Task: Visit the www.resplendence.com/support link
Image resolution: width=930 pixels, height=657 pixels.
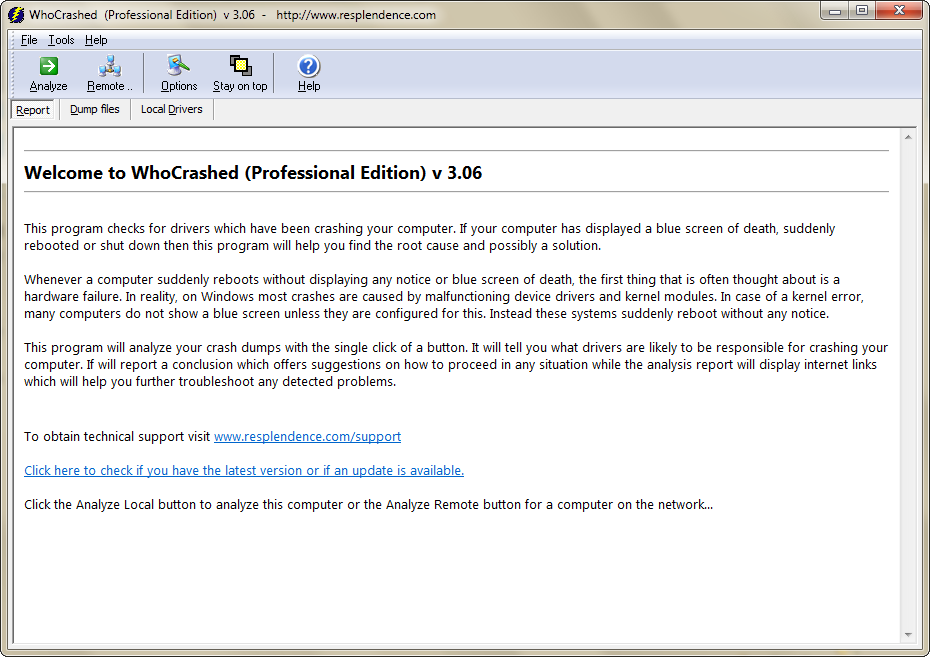Action: coord(307,436)
